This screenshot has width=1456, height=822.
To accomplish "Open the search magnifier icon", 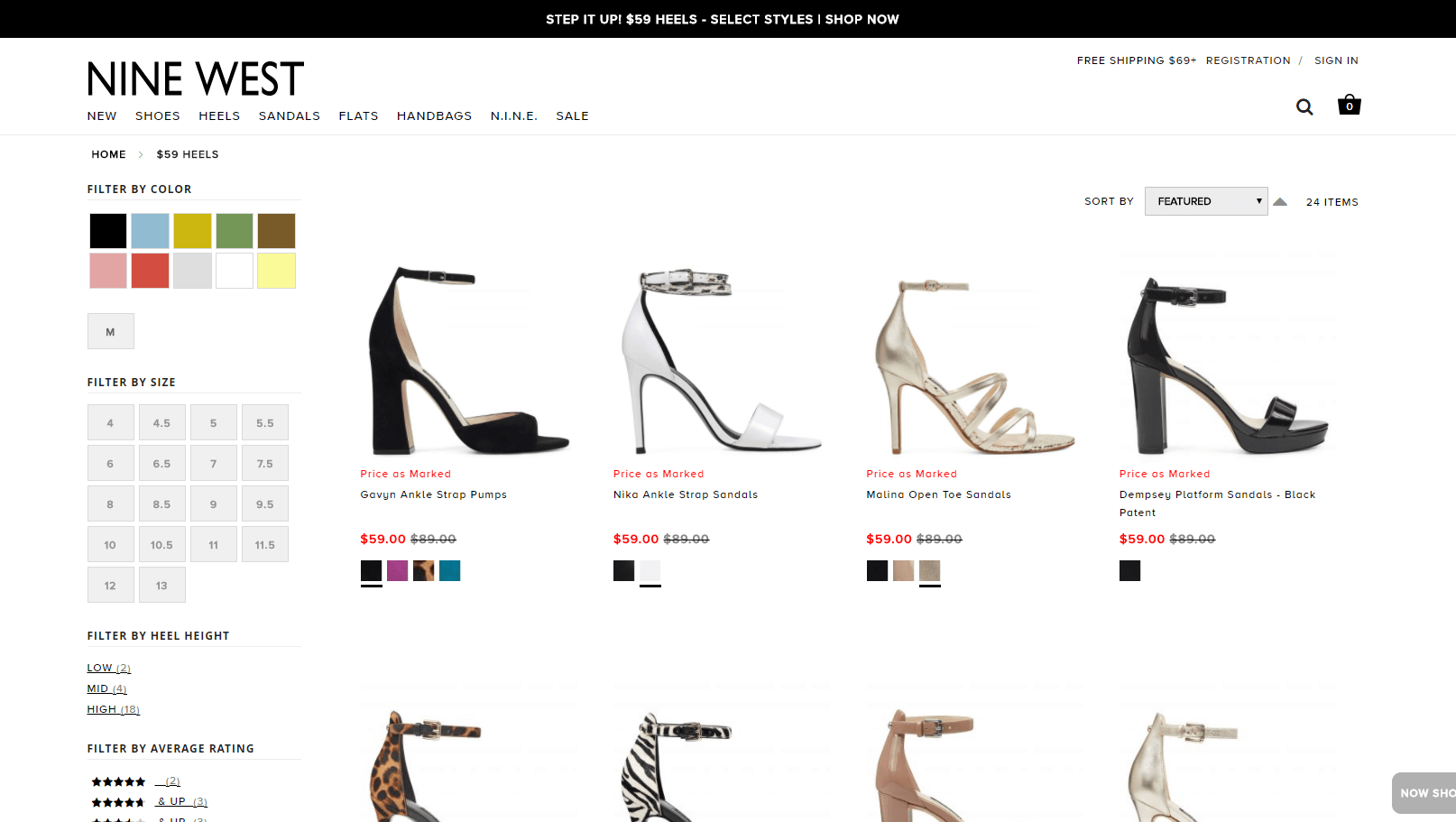I will pos(1304,106).
